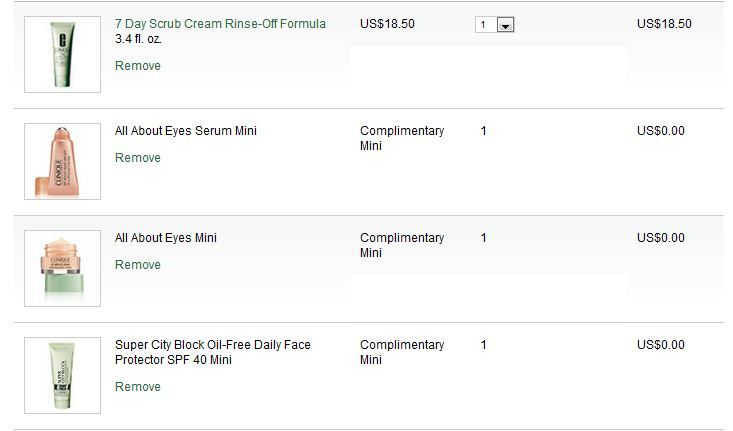Open the All About Eyes Serum Mini image
Viewport: 733px width, 431px height.
click(x=62, y=162)
